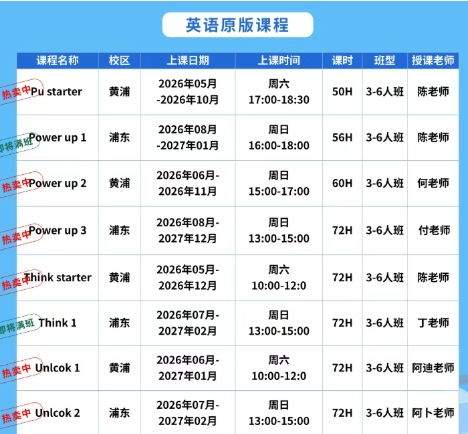Click the 校区 column header
The image size is (468, 434).
pyautogui.click(x=119, y=61)
